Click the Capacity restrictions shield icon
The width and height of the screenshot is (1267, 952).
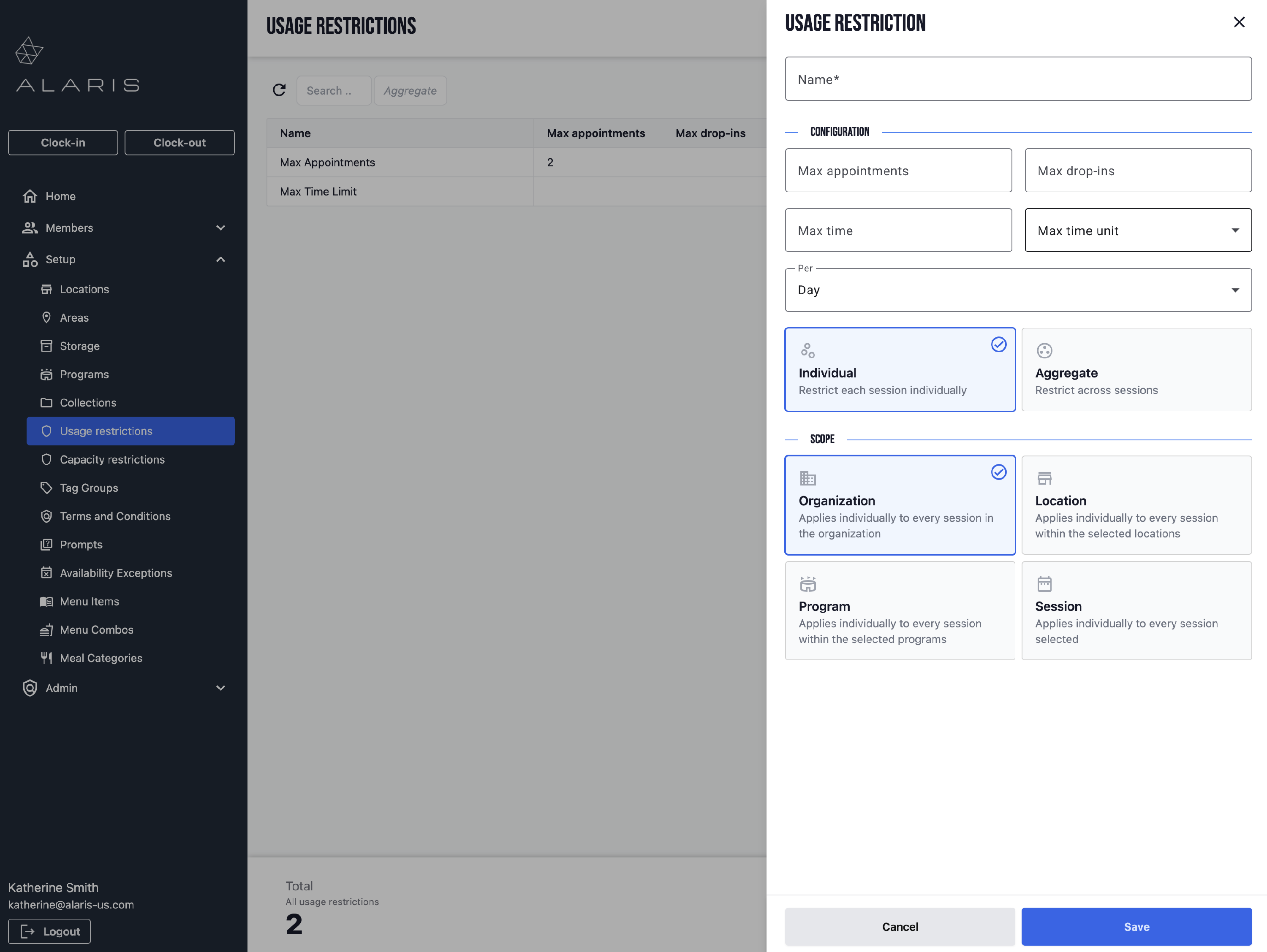coord(46,460)
